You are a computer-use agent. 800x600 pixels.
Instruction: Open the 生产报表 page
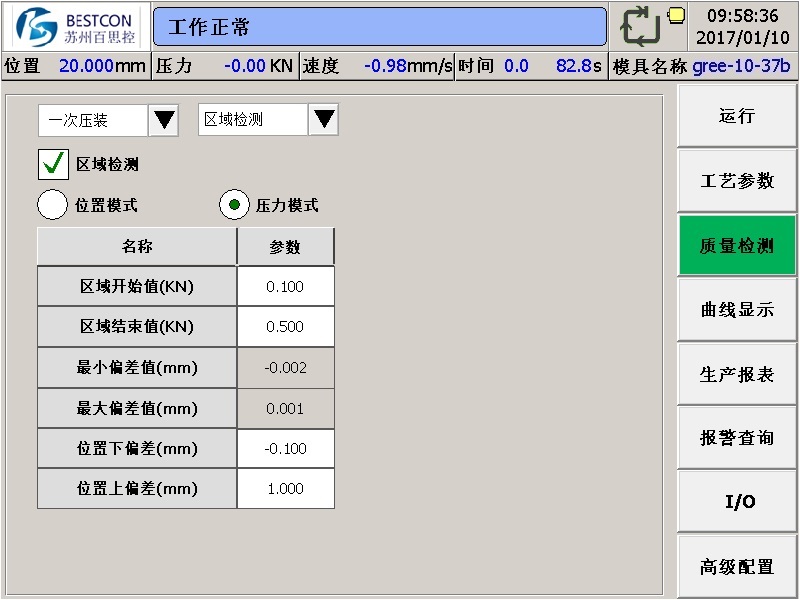[737, 374]
